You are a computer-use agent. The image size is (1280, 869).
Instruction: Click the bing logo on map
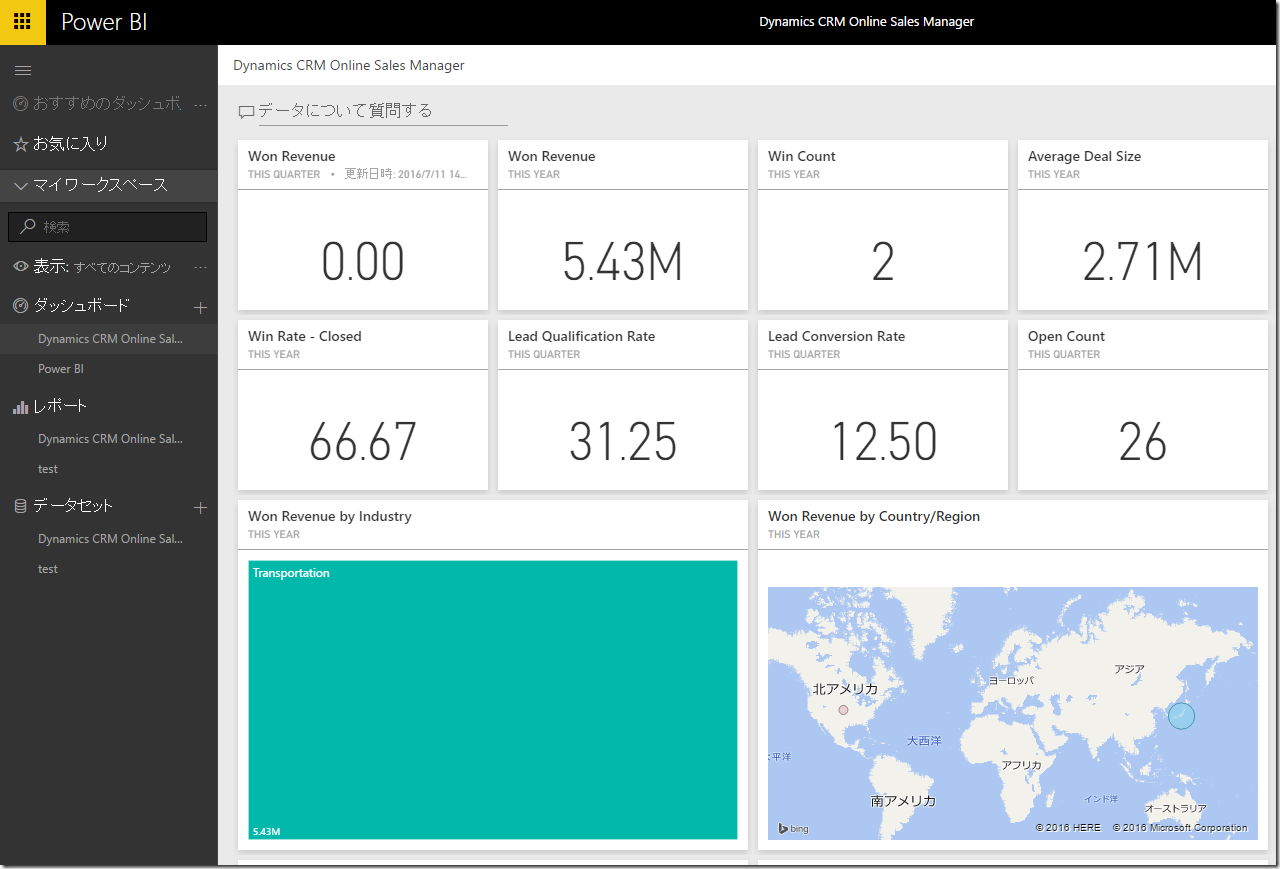click(x=794, y=828)
